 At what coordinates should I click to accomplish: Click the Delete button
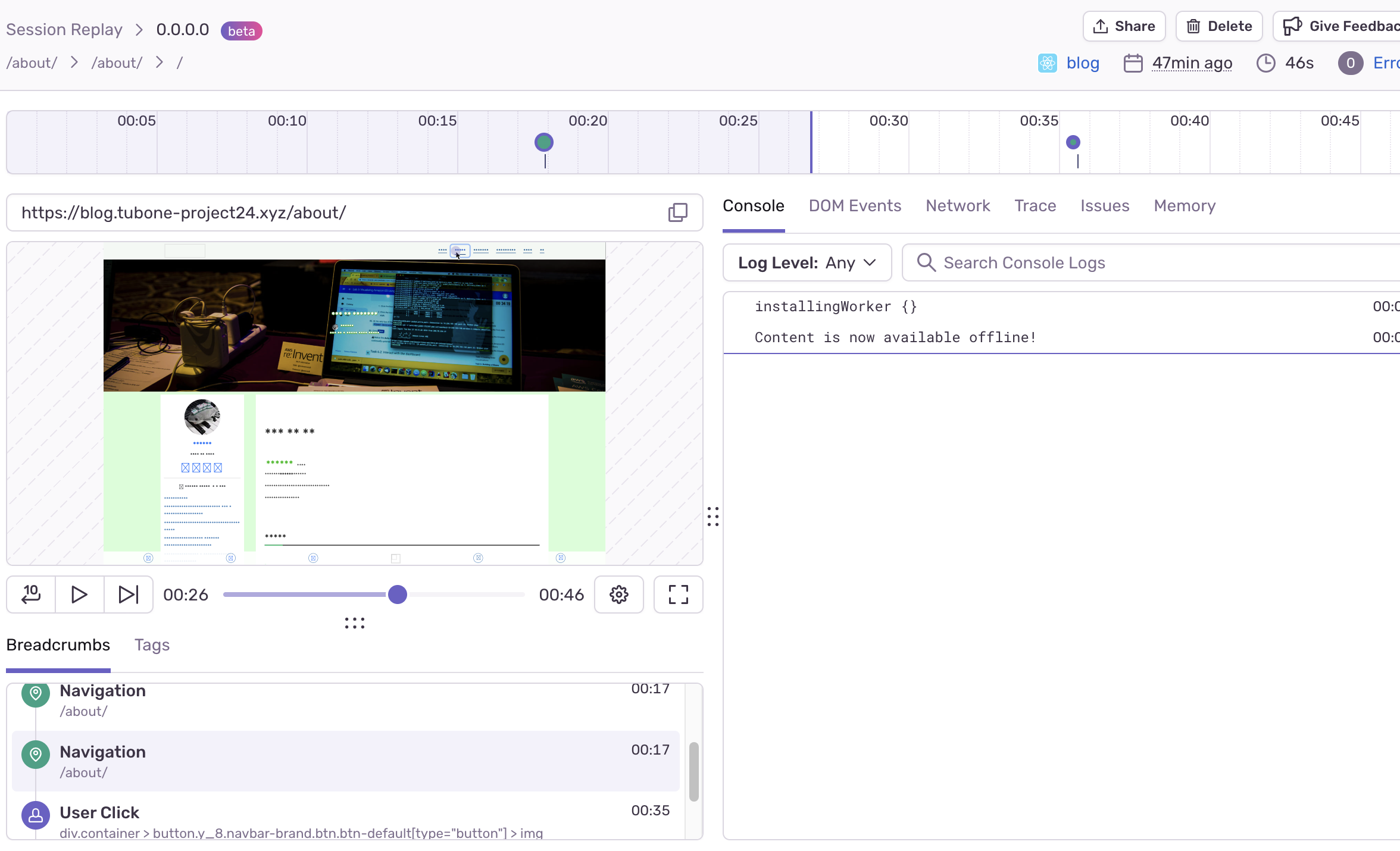coord(1218,26)
